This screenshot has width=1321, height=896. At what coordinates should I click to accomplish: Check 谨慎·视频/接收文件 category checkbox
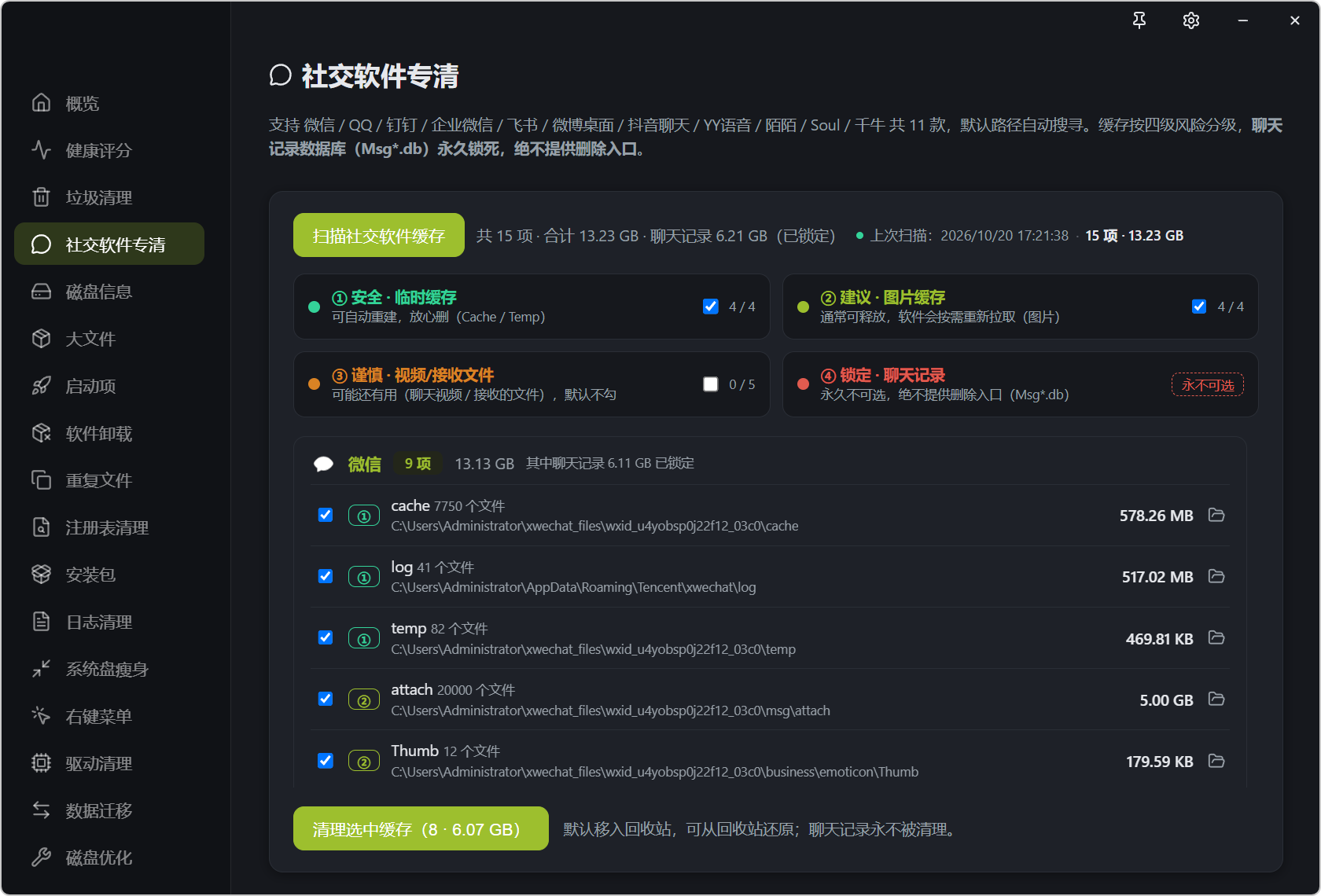click(x=711, y=384)
